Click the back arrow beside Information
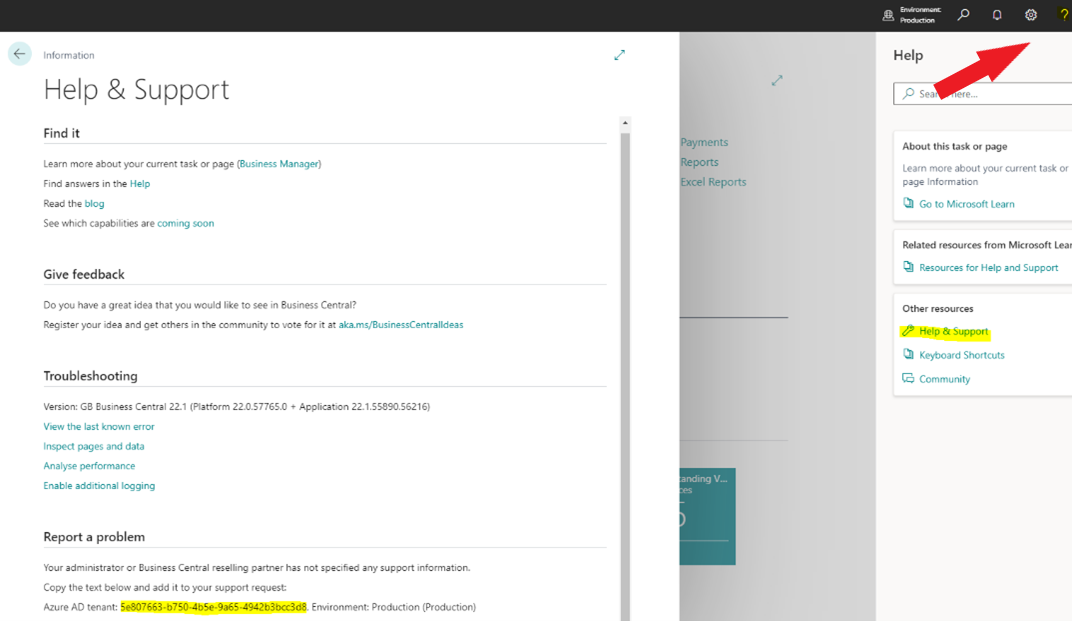The width and height of the screenshot is (1072, 621). tap(19, 54)
